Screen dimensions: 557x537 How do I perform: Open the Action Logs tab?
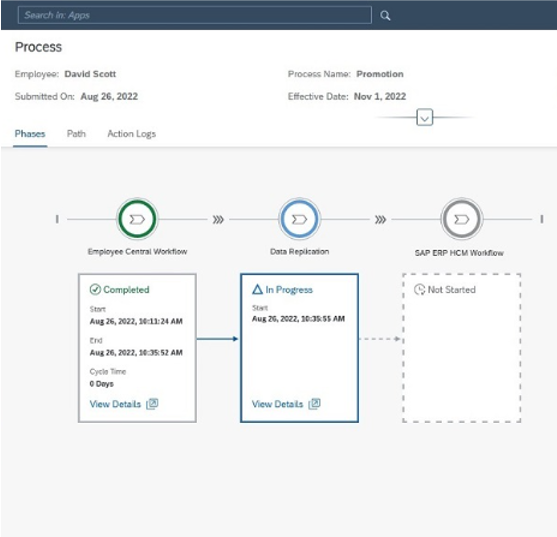132,134
